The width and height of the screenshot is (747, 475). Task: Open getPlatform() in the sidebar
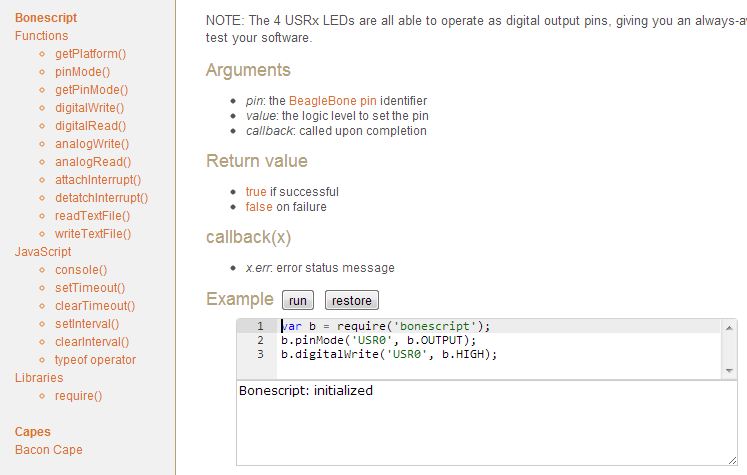91,54
